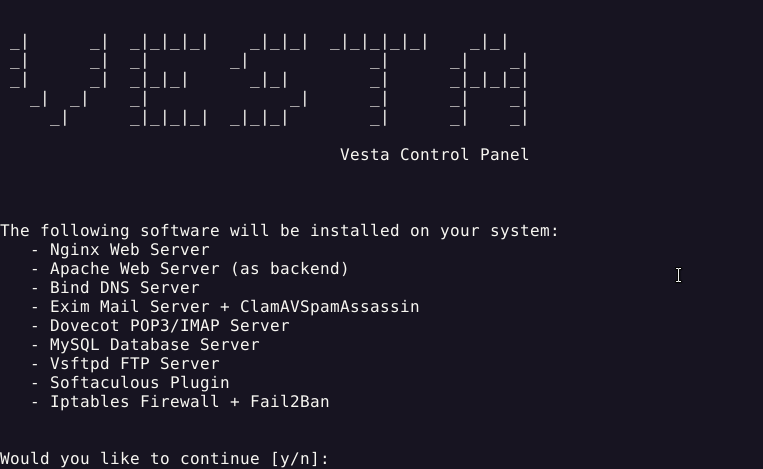This screenshot has height=469, width=763.
Task: Click the 'Dovecot POP3/IMAP Server' line
Action: (x=169, y=325)
